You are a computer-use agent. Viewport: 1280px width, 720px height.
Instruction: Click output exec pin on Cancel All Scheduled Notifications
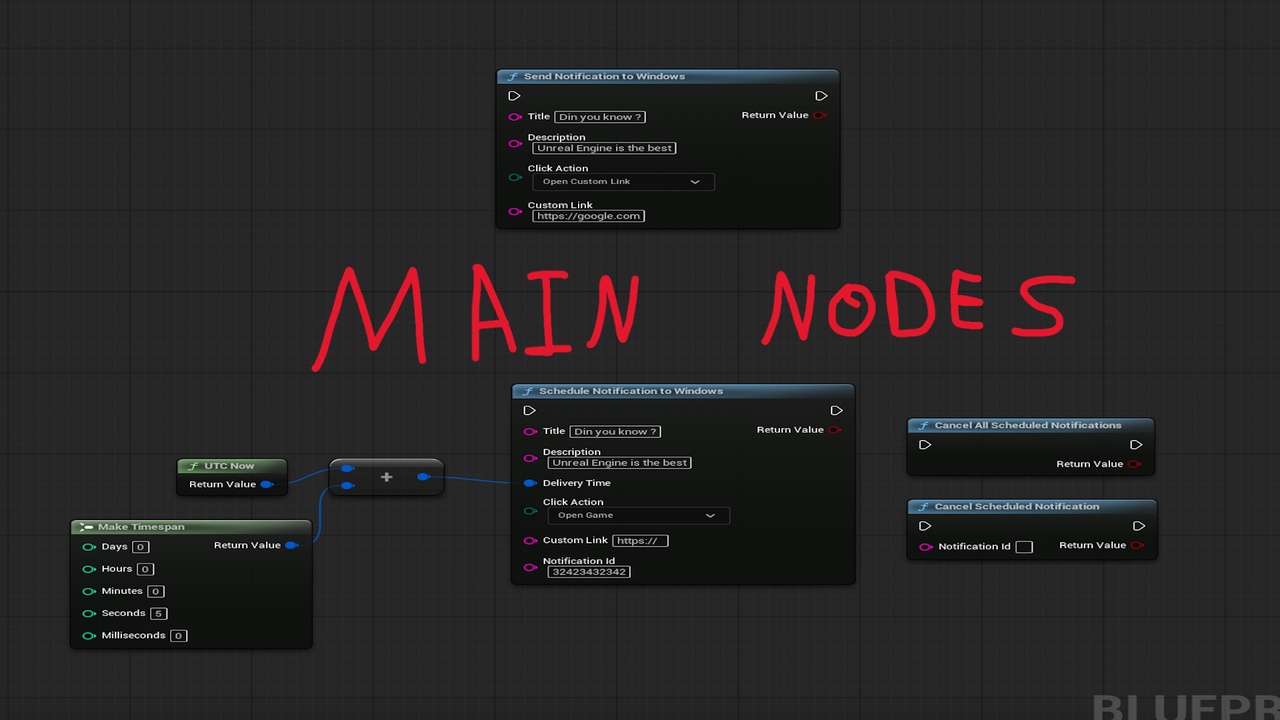[x=1136, y=445]
